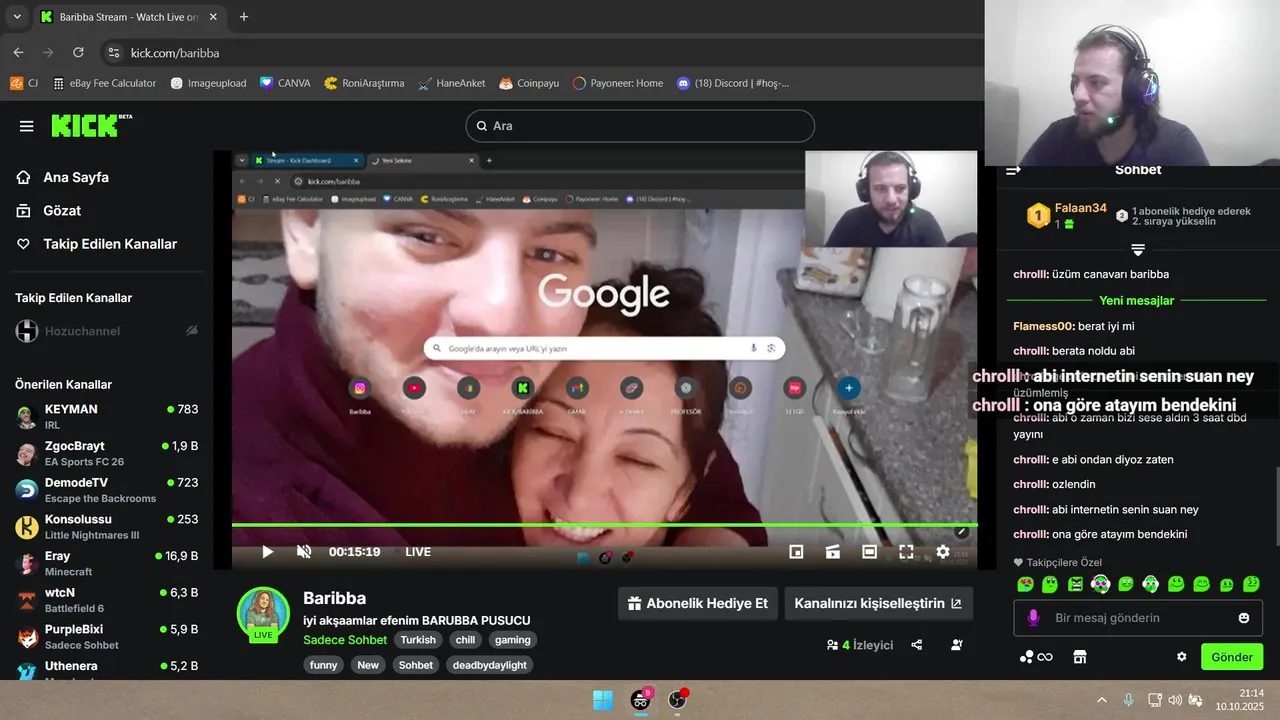Focus the Bir mesaj gönderin chat field
This screenshot has height=720, width=1280.
[x=1137, y=618]
